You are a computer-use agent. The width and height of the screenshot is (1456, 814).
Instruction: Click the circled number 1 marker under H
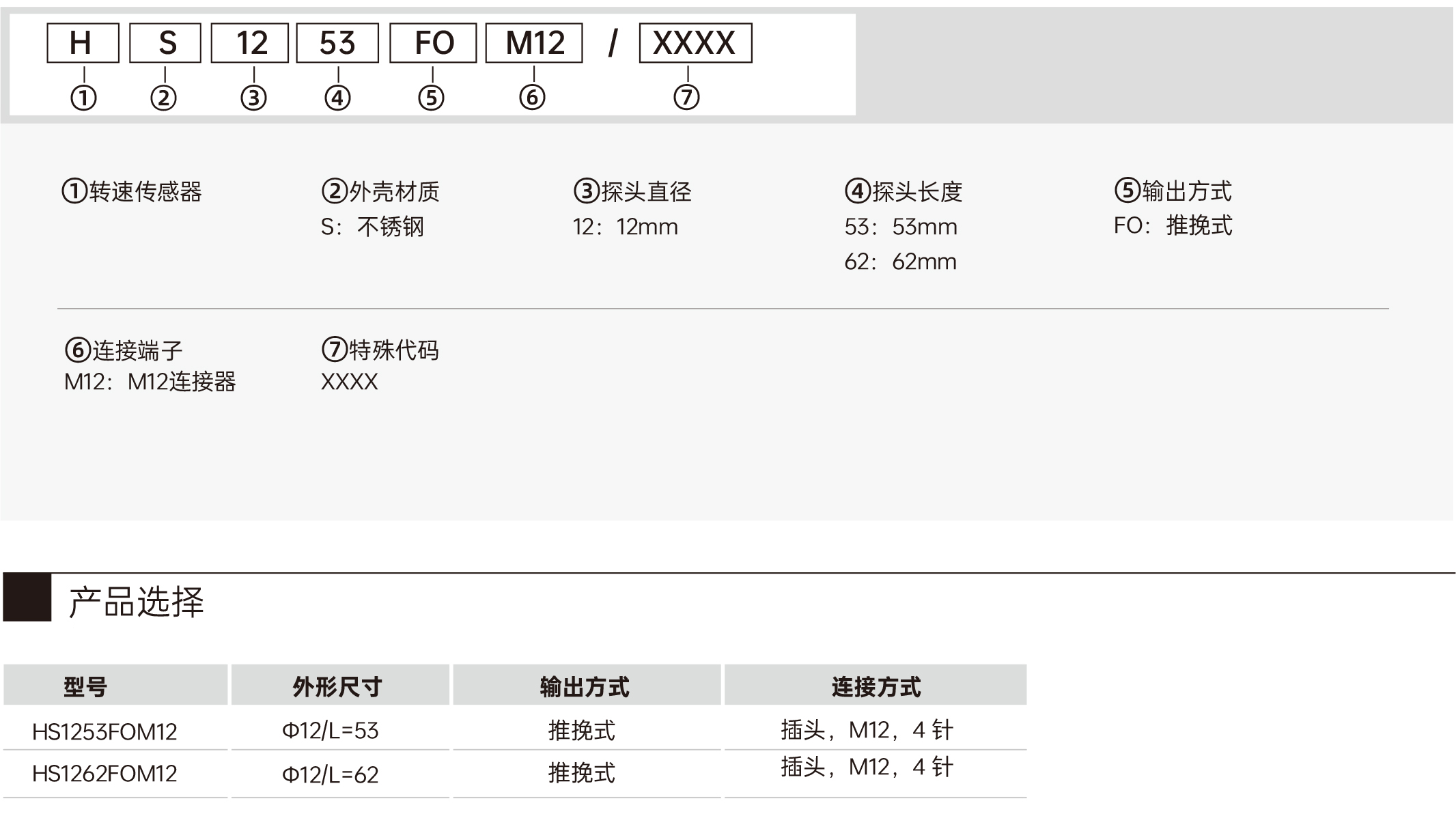coord(83,98)
